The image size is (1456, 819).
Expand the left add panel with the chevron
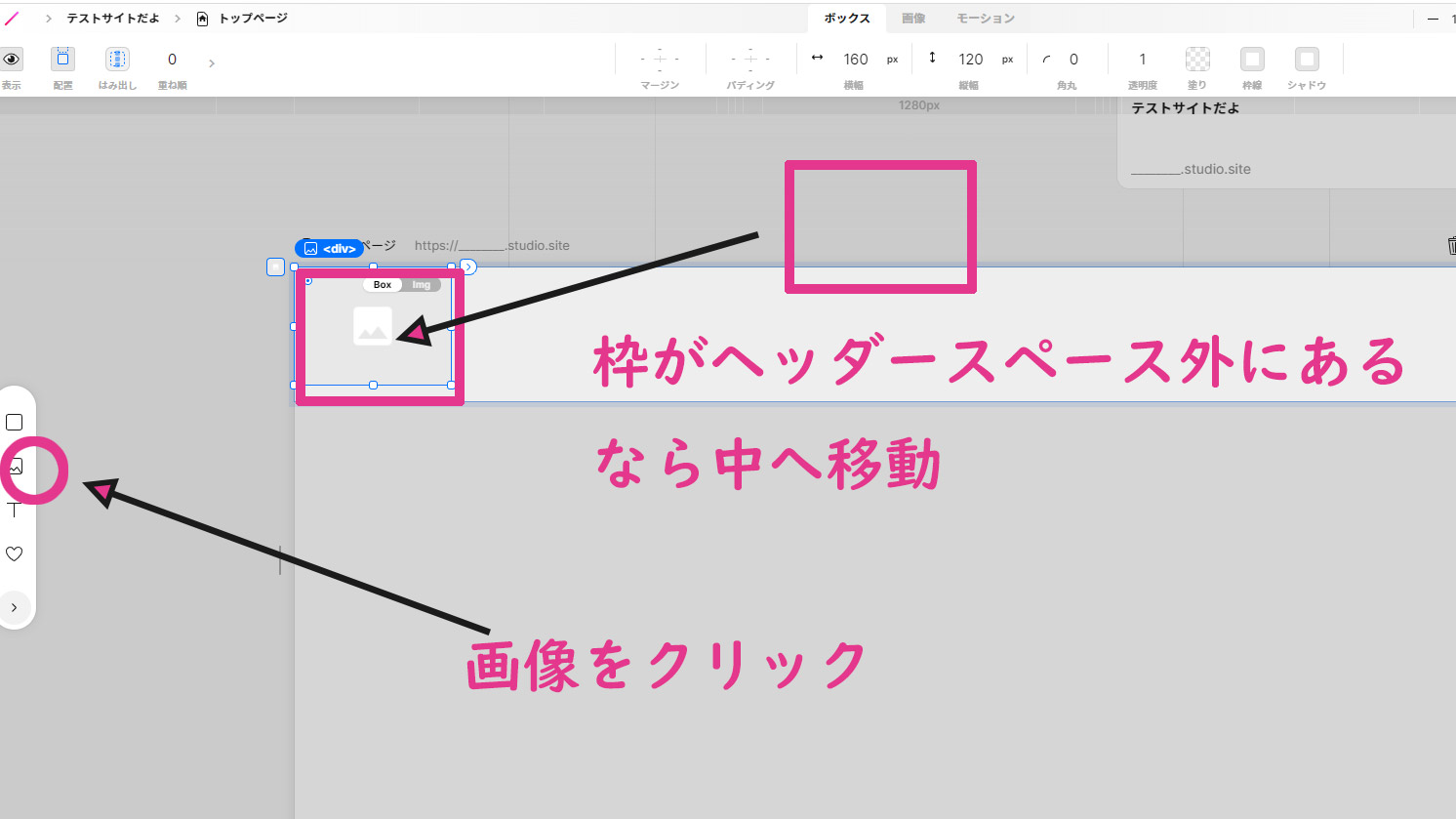15,607
